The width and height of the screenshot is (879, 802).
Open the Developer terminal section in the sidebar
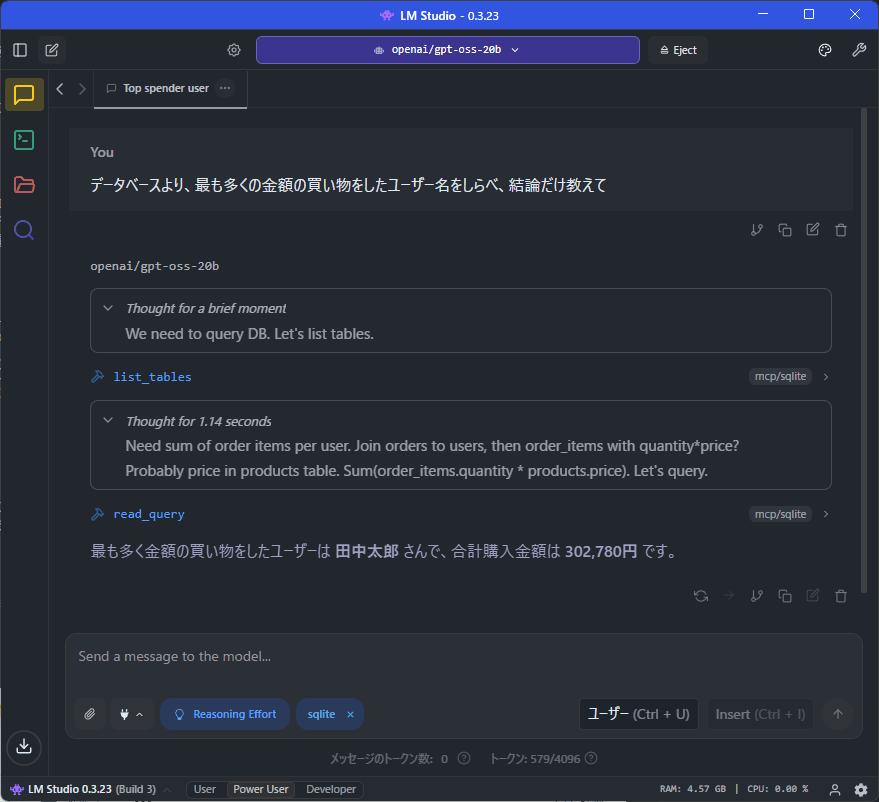click(x=24, y=140)
